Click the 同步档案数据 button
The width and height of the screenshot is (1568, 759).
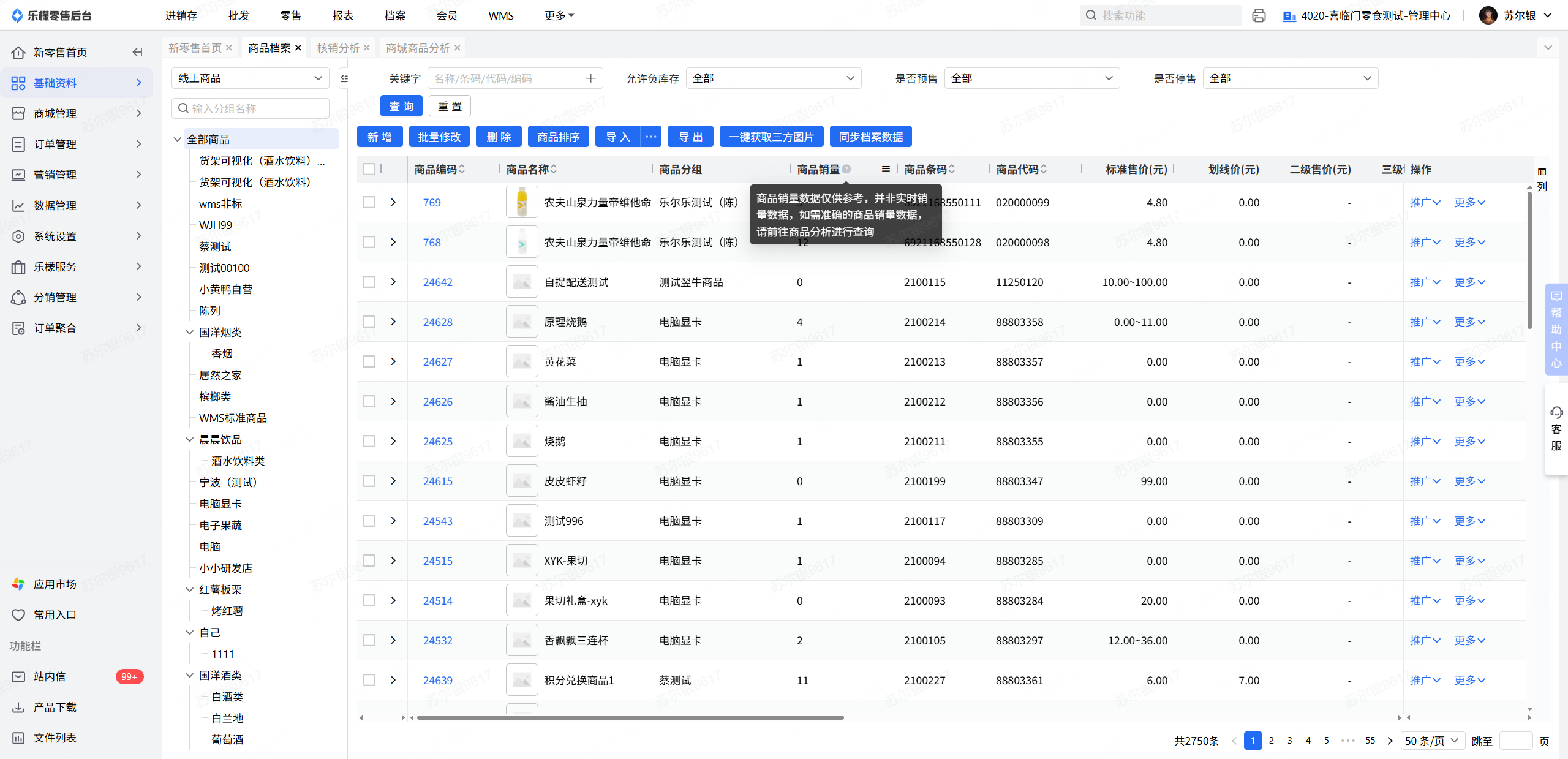pos(870,137)
